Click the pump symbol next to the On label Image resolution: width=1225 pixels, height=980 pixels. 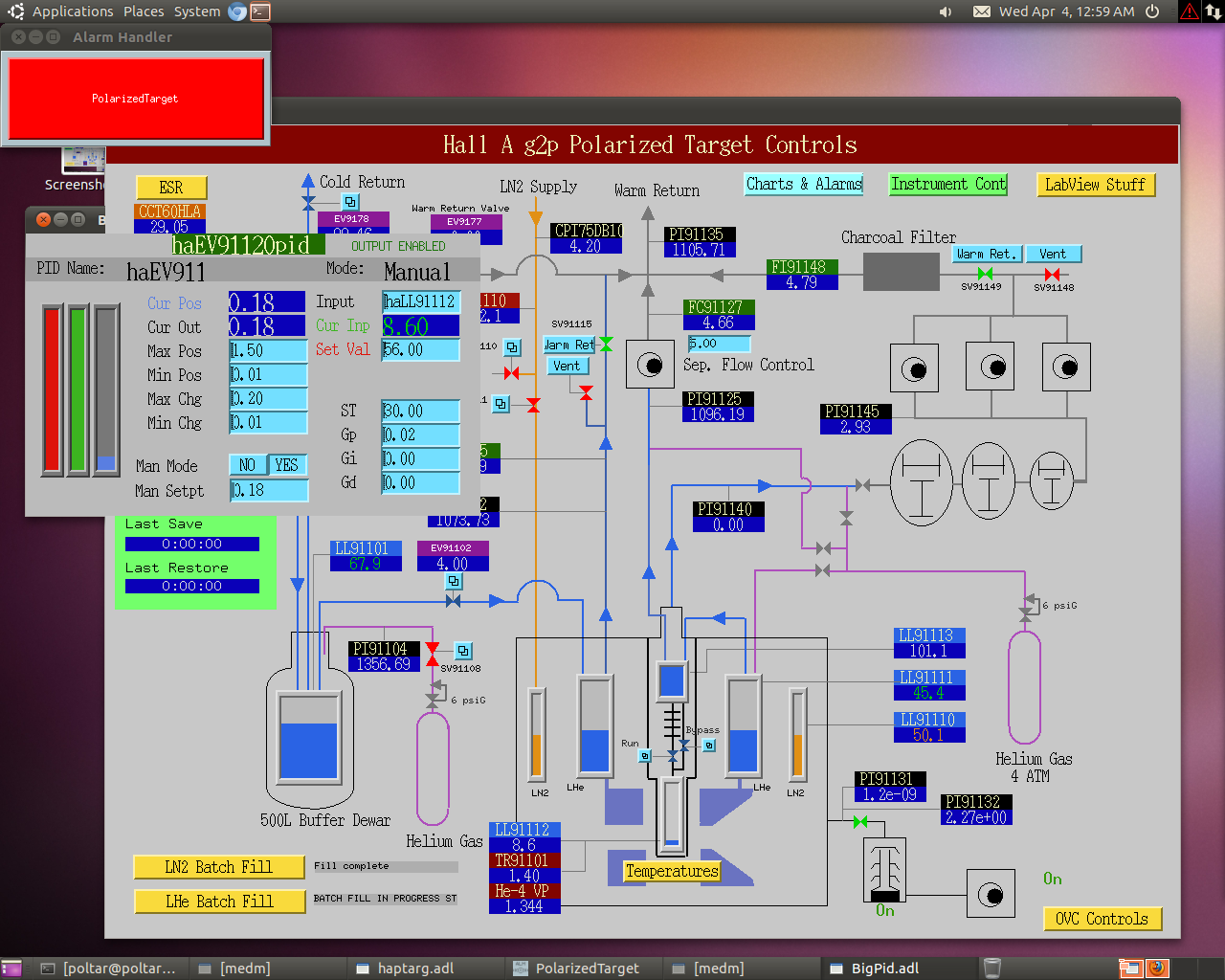point(991,896)
